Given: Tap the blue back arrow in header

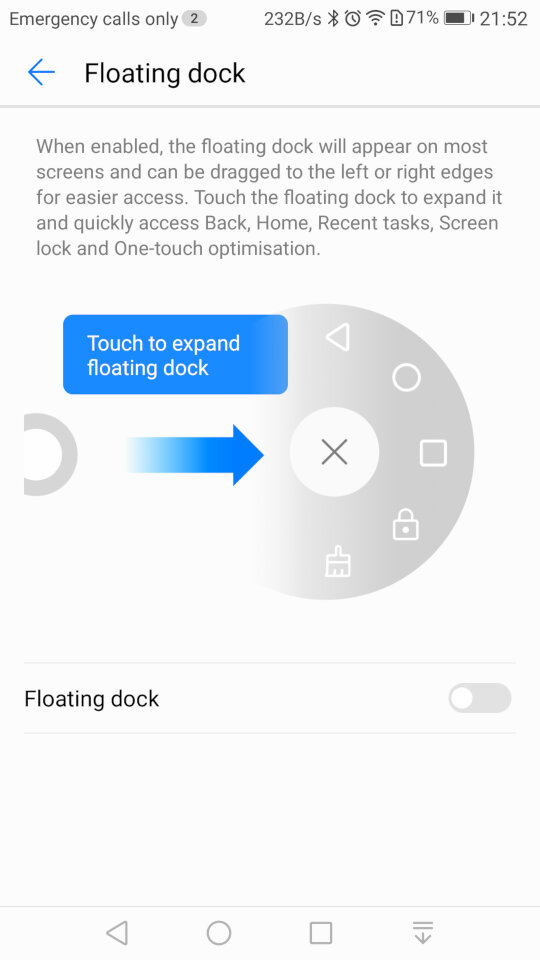Looking at the screenshot, I should (42, 73).
